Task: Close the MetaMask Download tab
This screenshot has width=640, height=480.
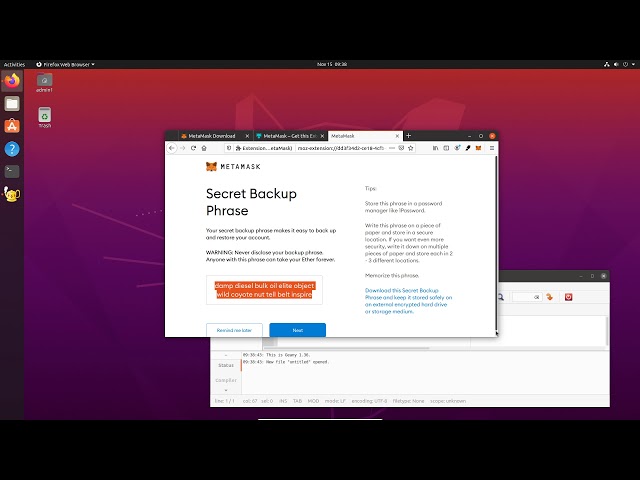Action: [247, 136]
